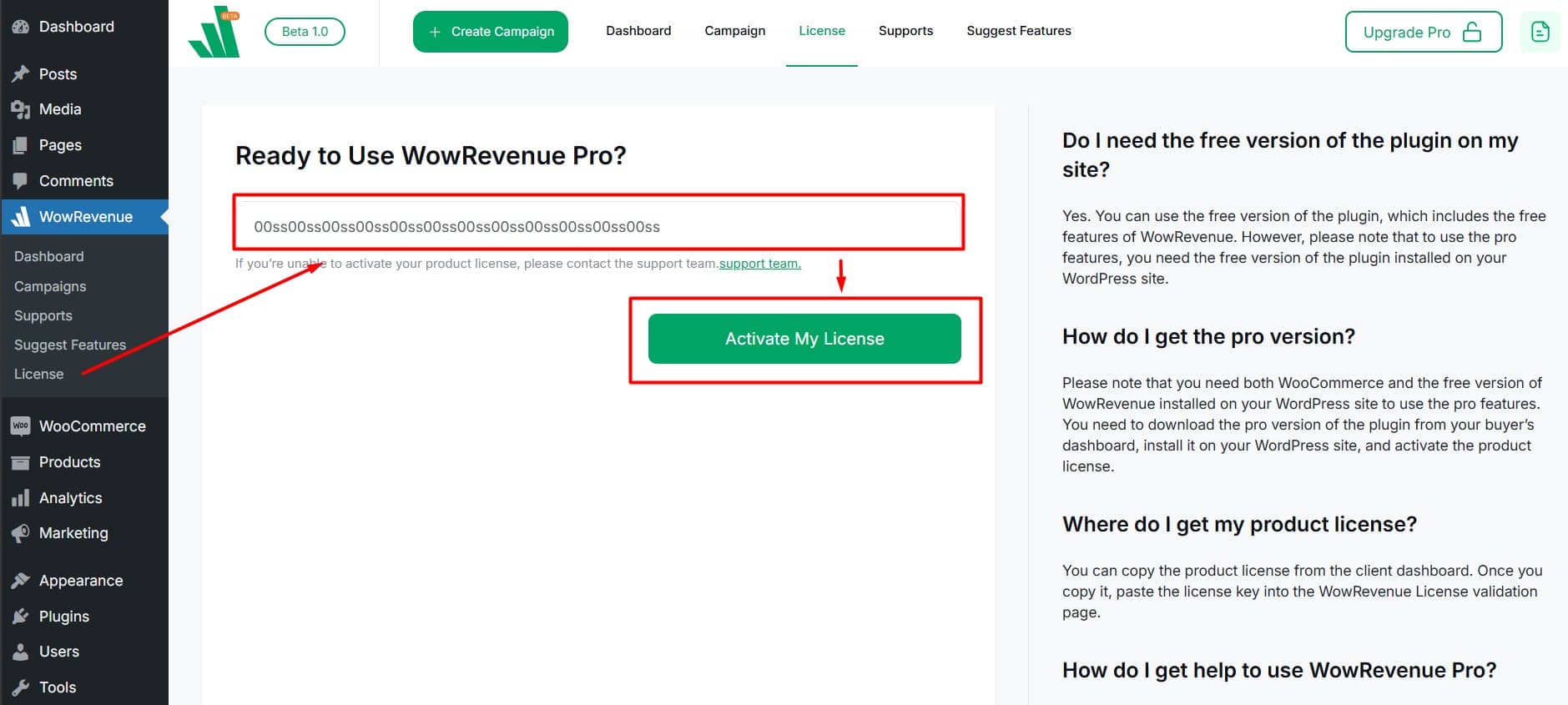Open Supports in WowRevenue submenu
The width and height of the screenshot is (1568, 705).
(43, 315)
